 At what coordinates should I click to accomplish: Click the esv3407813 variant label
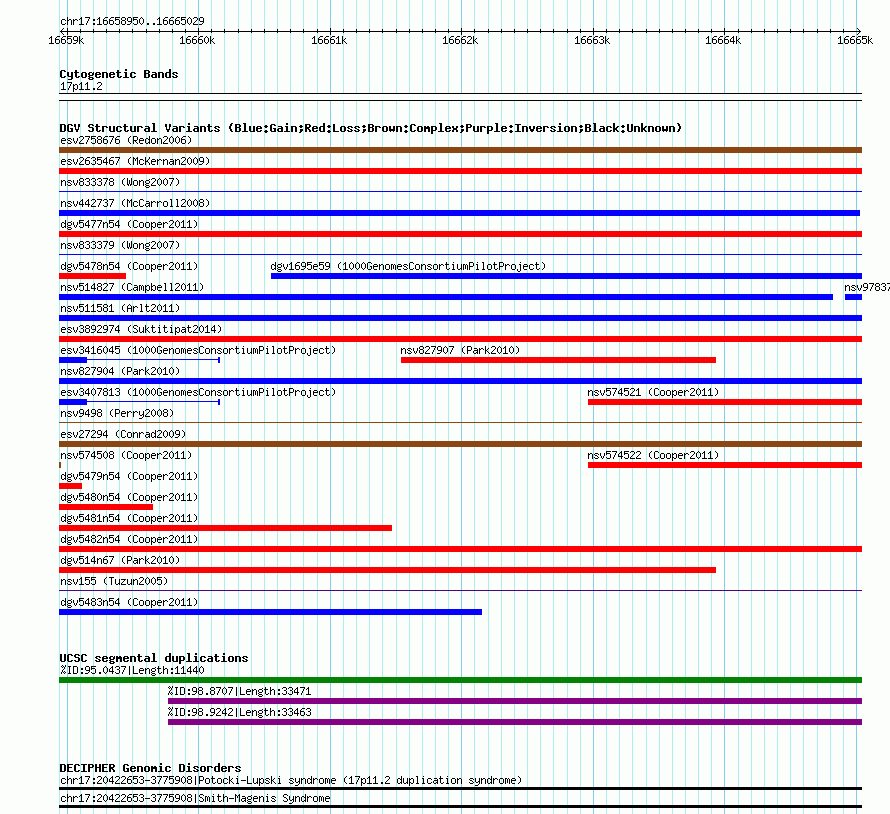pos(198,392)
